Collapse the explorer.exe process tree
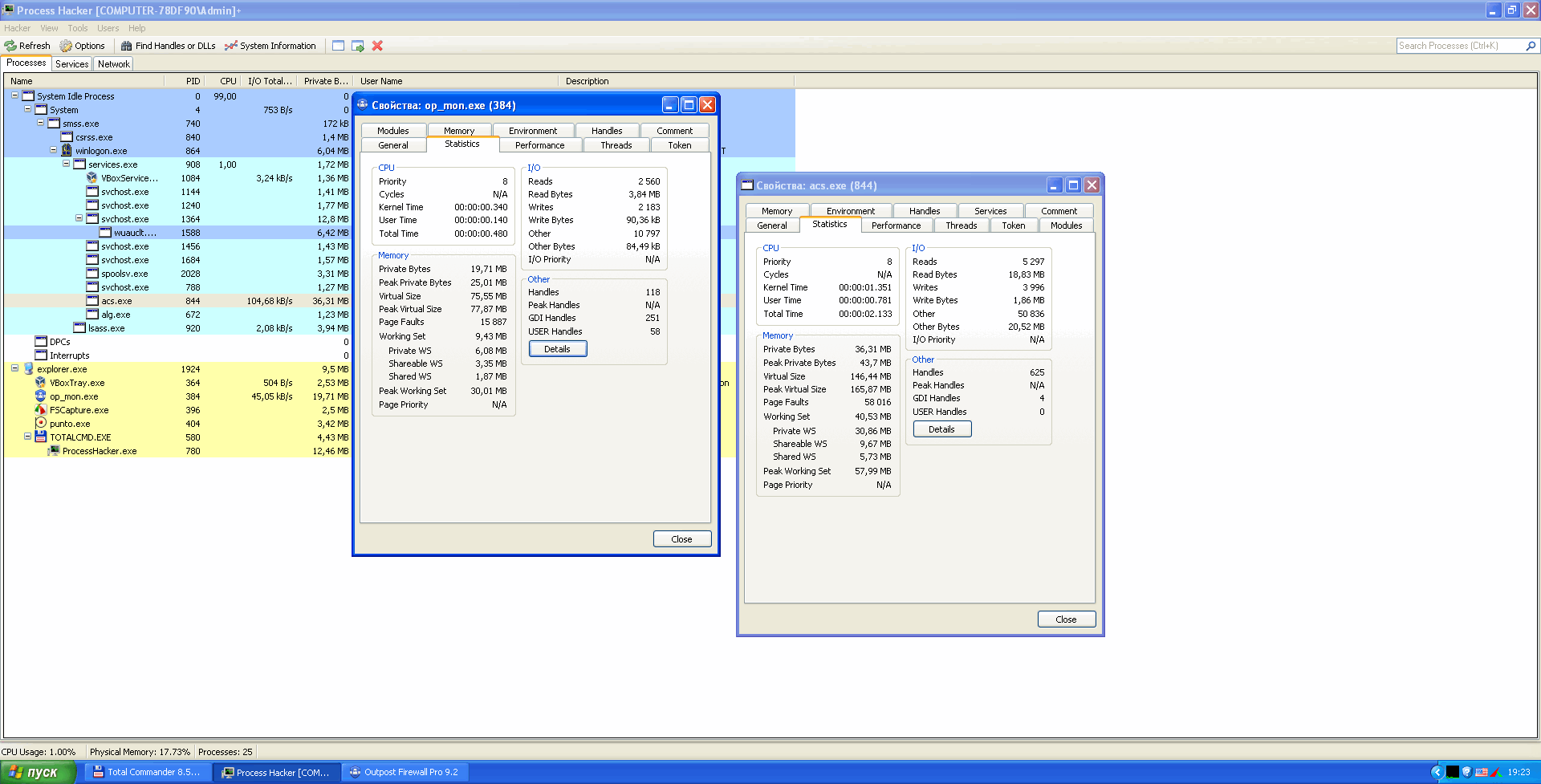The height and width of the screenshot is (784, 1541). point(14,368)
